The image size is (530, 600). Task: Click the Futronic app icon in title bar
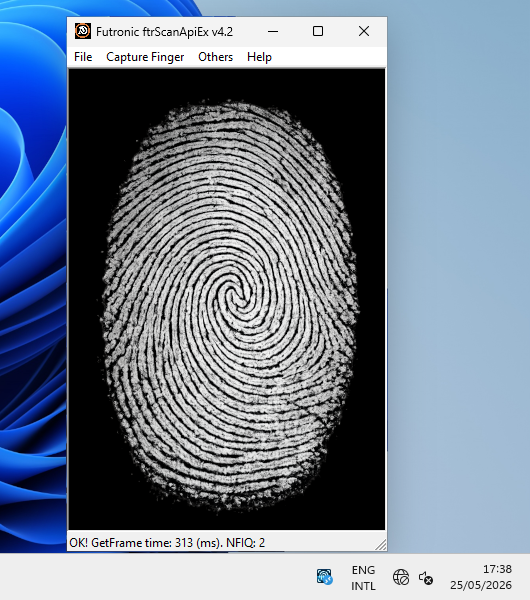pyautogui.click(x=83, y=31)
